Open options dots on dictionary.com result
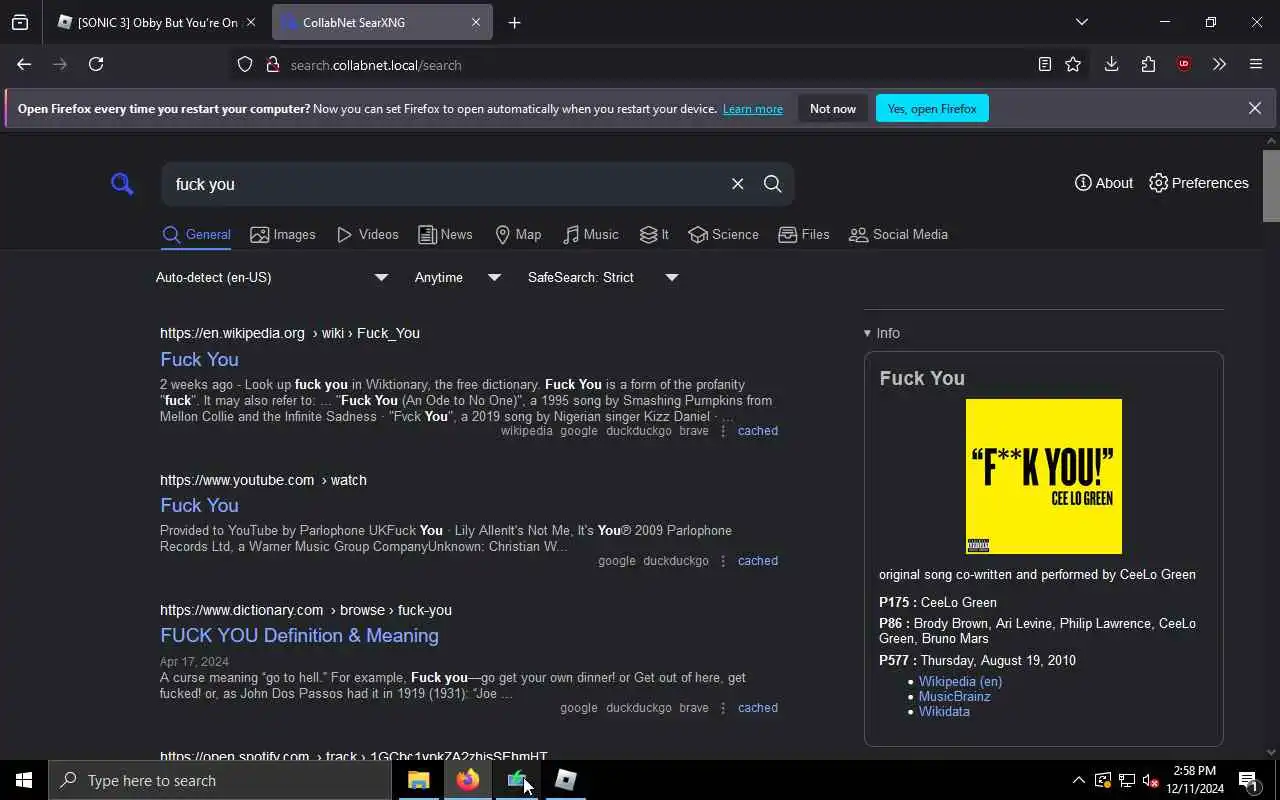Screen dimensions: 1280x800 (x=723, y=708)
